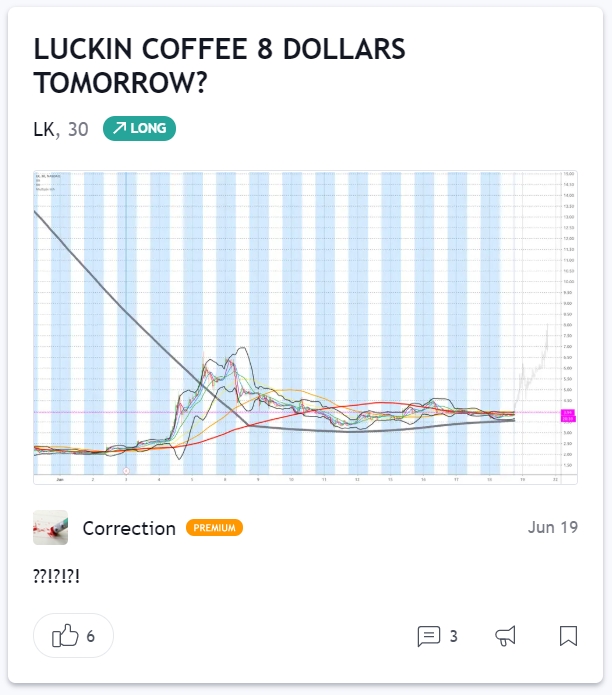Open the comments speech bubble icon
This screenshot has height=695, width=612.
point(429,636)
